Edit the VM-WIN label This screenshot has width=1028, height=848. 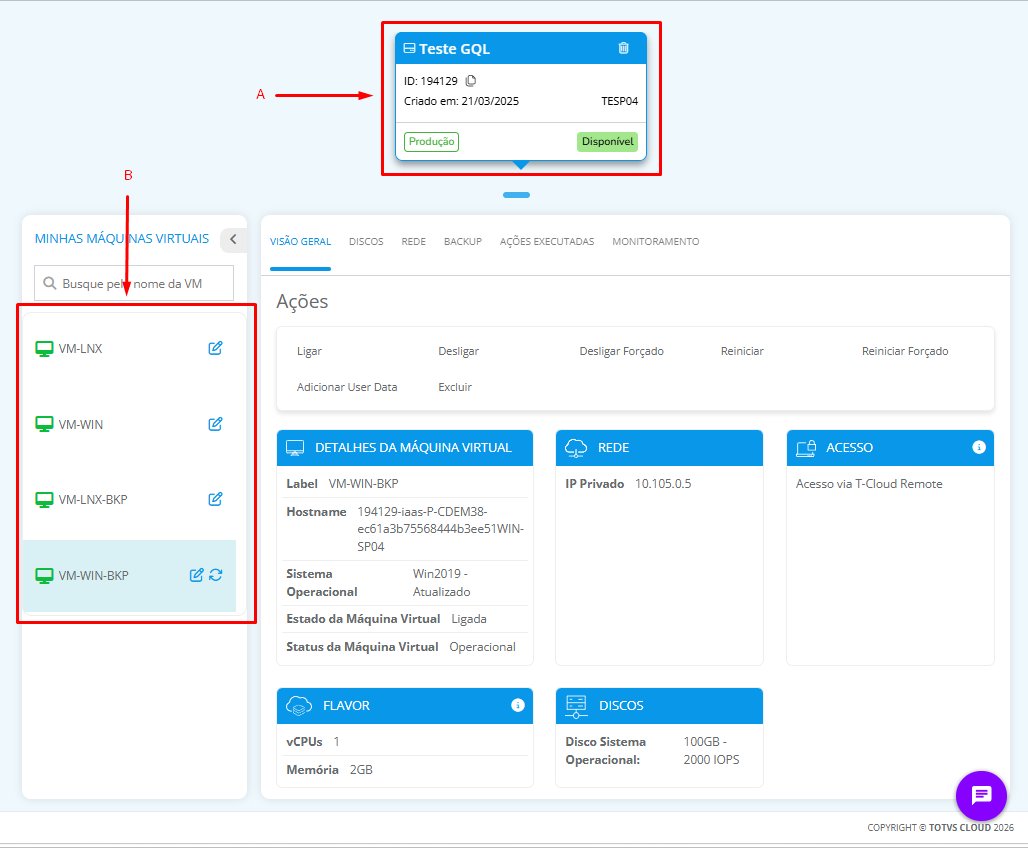[215, 424]
